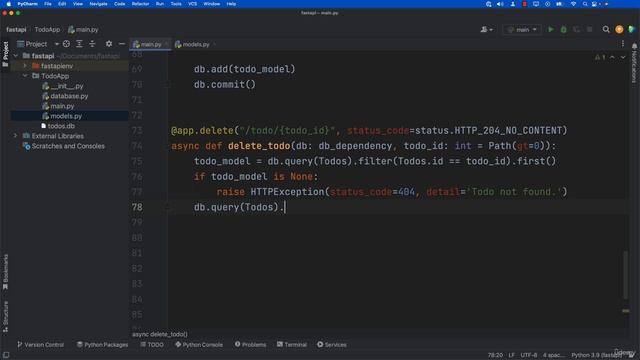The height and width of the screenshot is (360, 640).
Task: Click Spotlight search in macOS menu bar
Action: [585, 4]
